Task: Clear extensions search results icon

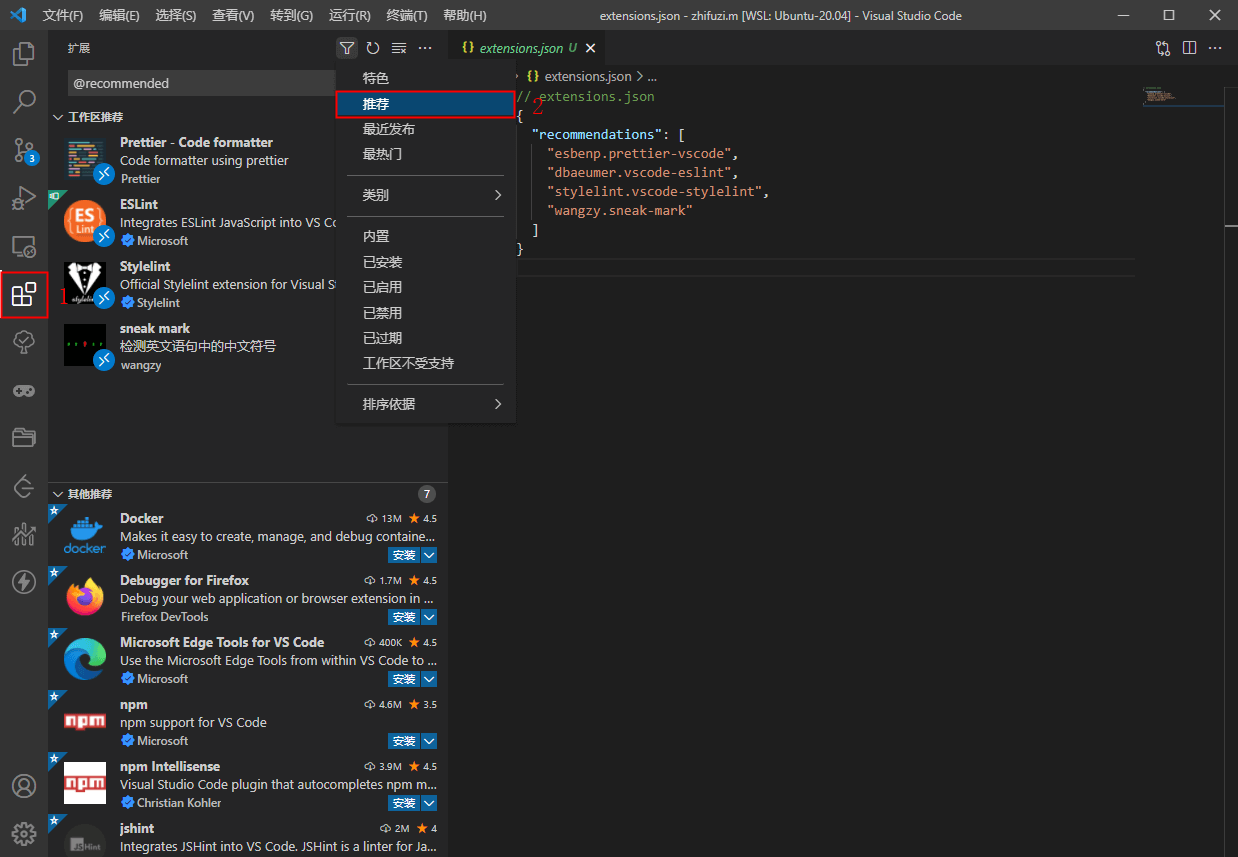Action: pos(399,48)
